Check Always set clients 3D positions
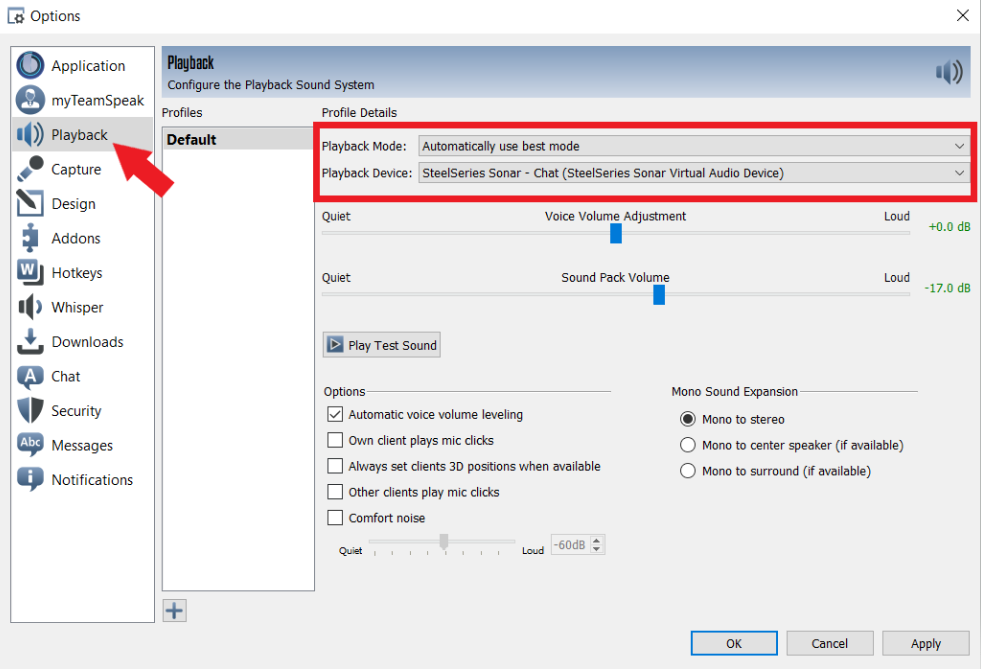Screen dimensions: 981x669 [335, 466]
